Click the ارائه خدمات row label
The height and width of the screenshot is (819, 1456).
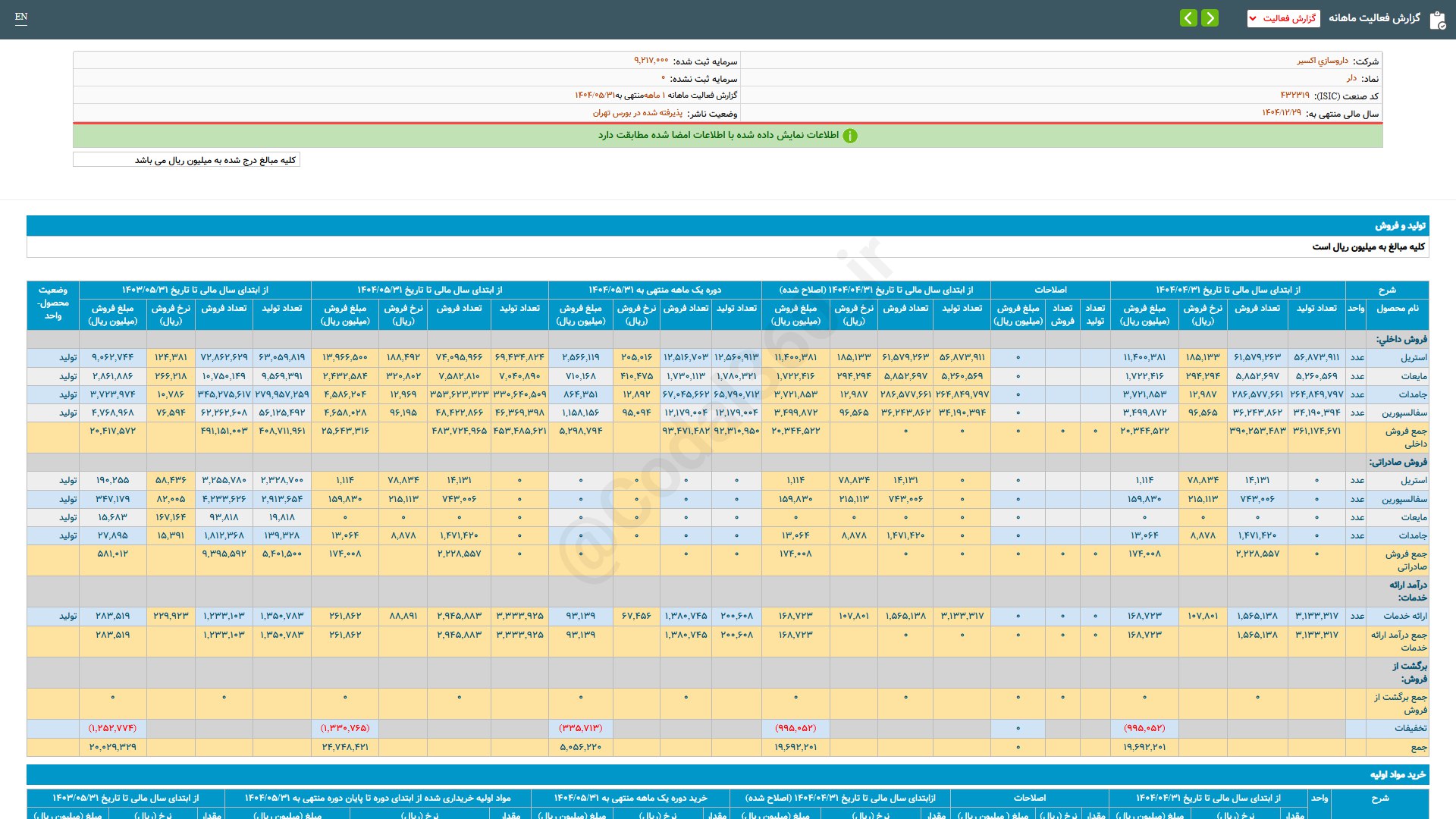pos(1404,616)
